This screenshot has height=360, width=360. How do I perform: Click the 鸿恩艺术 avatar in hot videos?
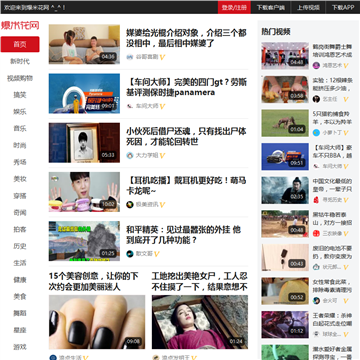(x=316, y=65)
